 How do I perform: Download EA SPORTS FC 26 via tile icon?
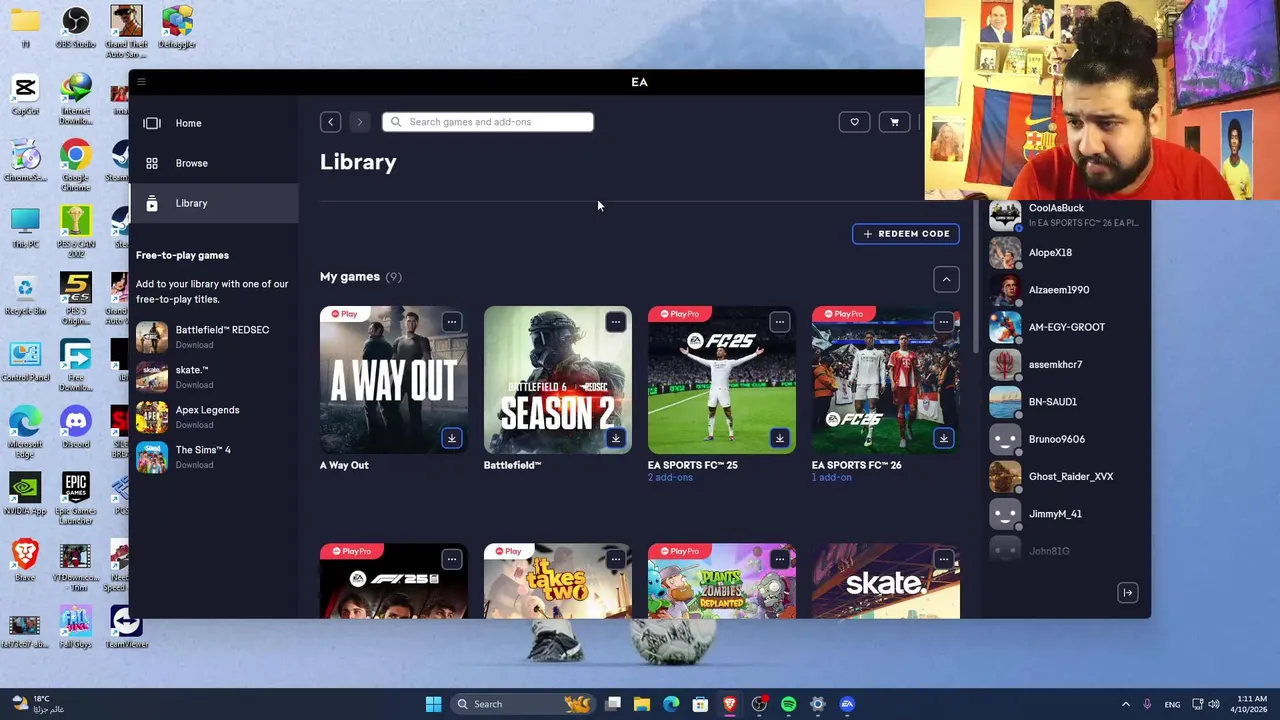944,438
